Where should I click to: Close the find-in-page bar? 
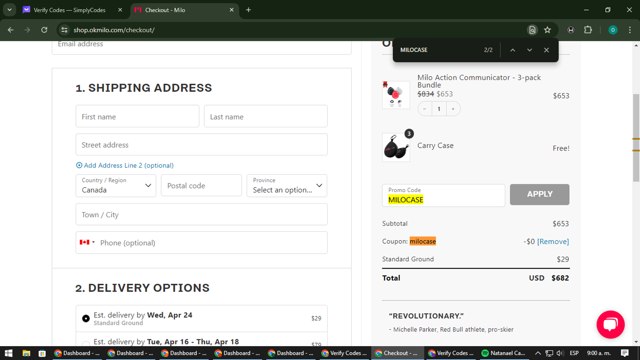546,50
